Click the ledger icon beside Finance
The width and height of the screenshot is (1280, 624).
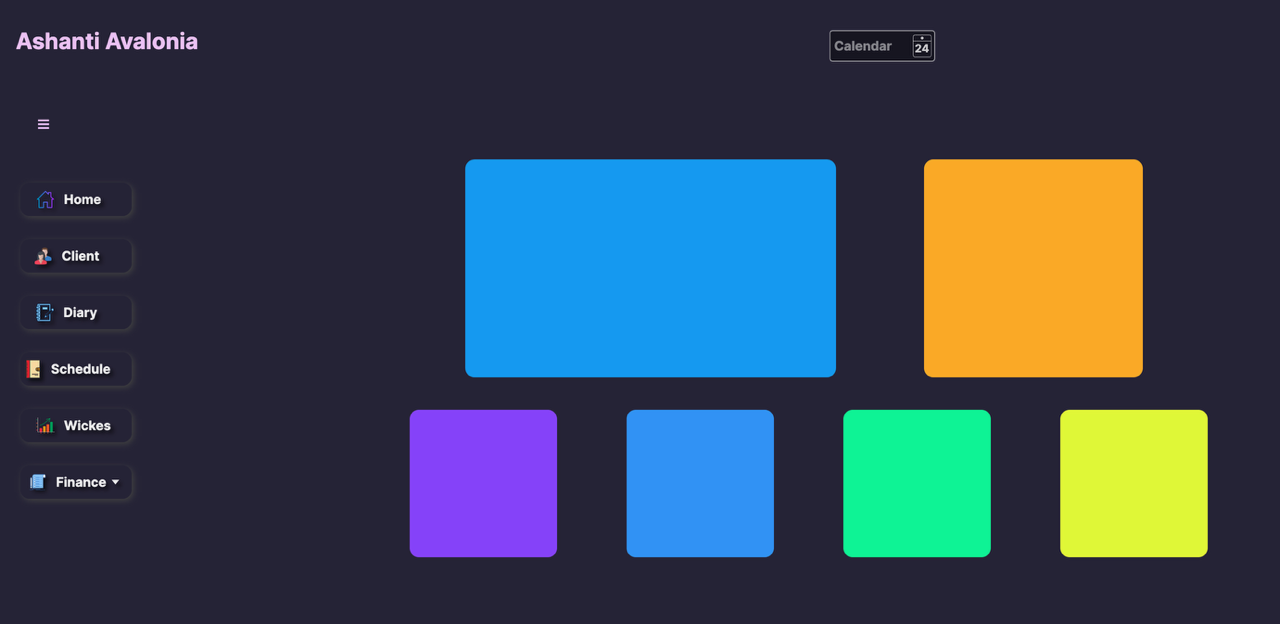point(38,482)
